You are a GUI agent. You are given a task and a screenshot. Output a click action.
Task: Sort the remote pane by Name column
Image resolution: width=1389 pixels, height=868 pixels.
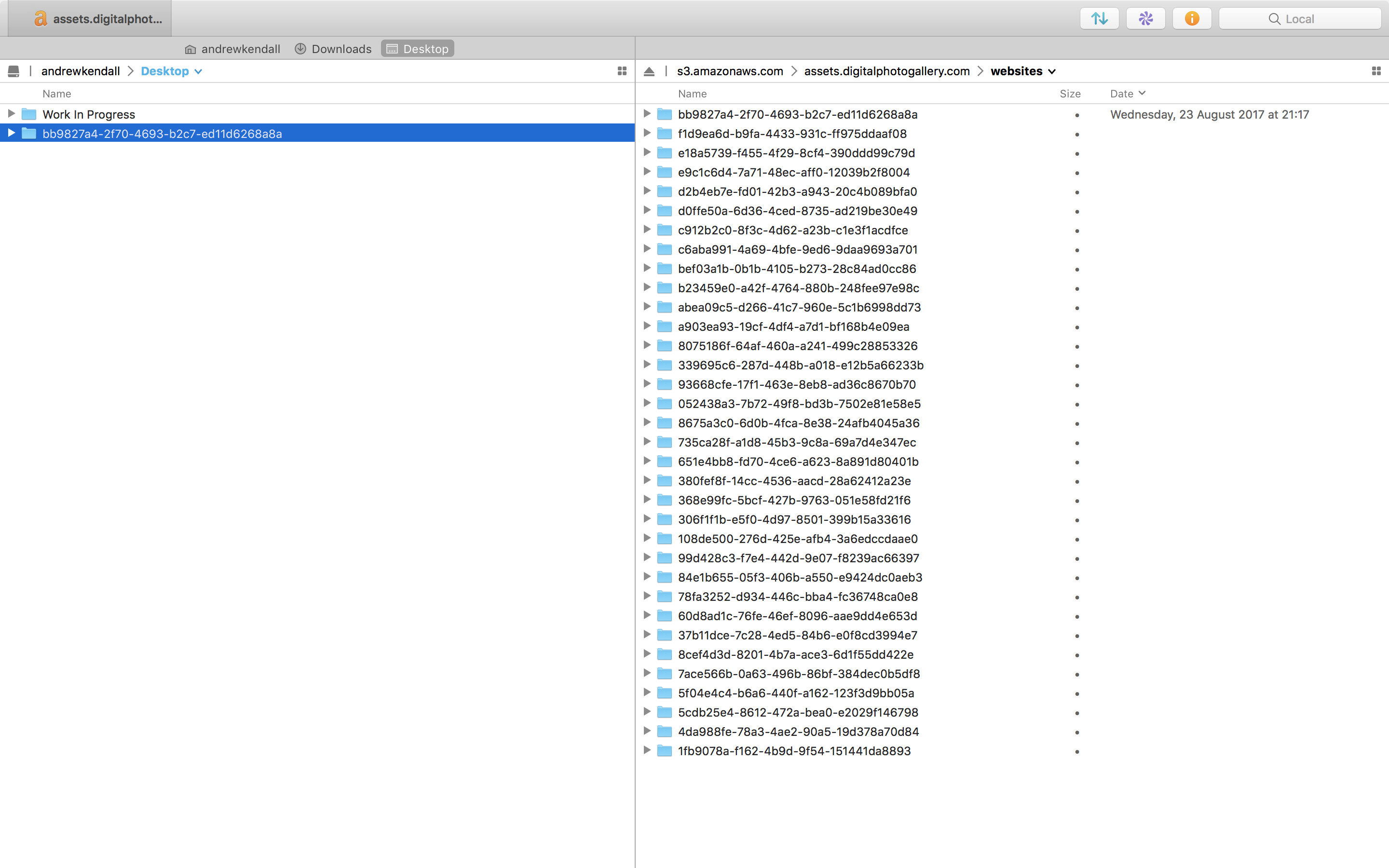click(x=692, y=94)
